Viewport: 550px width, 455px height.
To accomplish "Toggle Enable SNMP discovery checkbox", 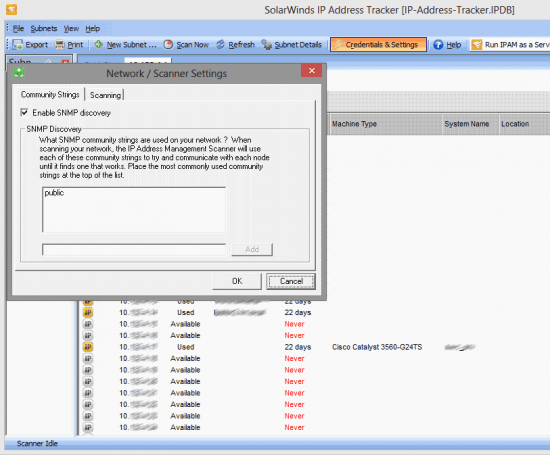I will 24,112.
